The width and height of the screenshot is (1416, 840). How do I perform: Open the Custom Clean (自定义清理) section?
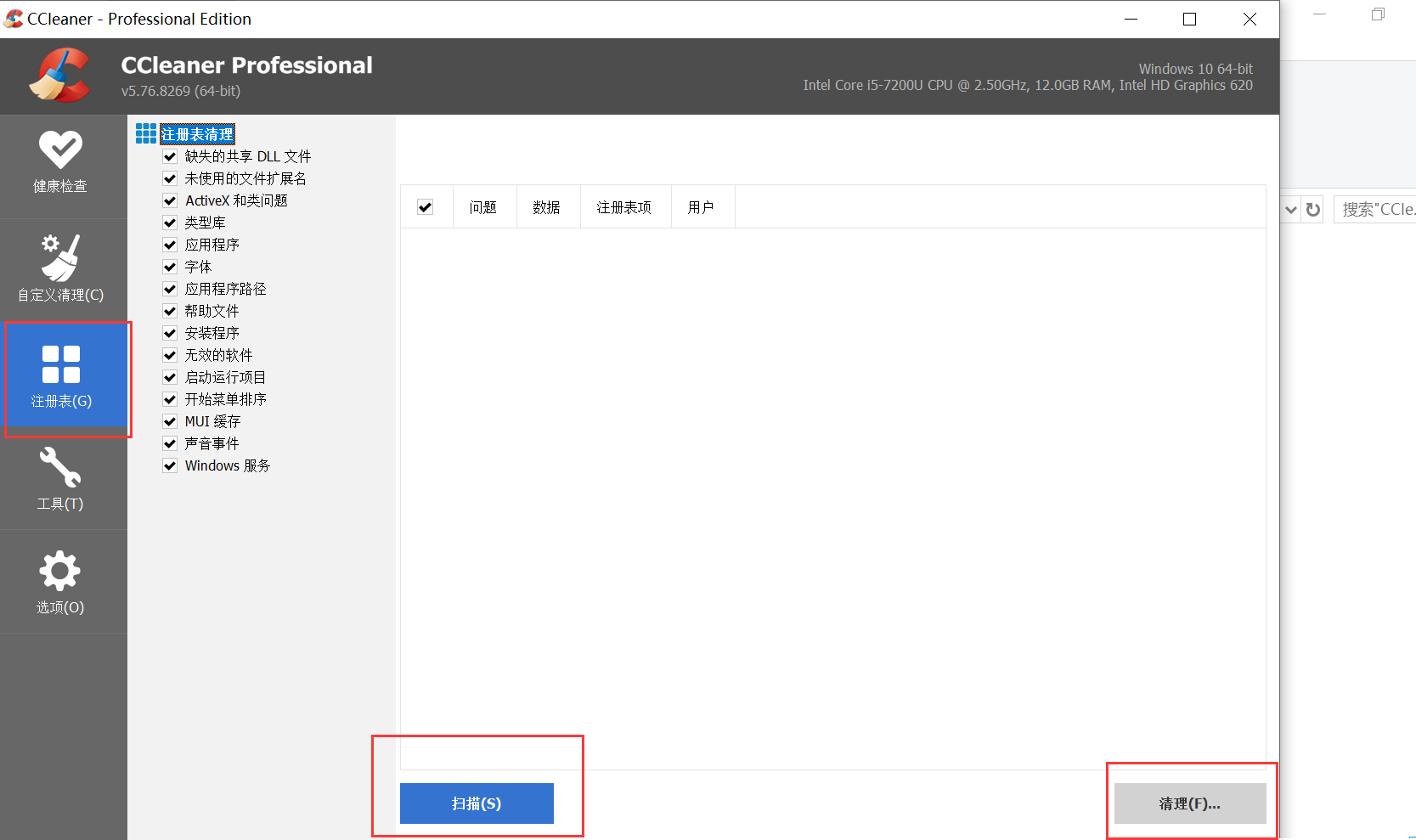pos(60,269)
